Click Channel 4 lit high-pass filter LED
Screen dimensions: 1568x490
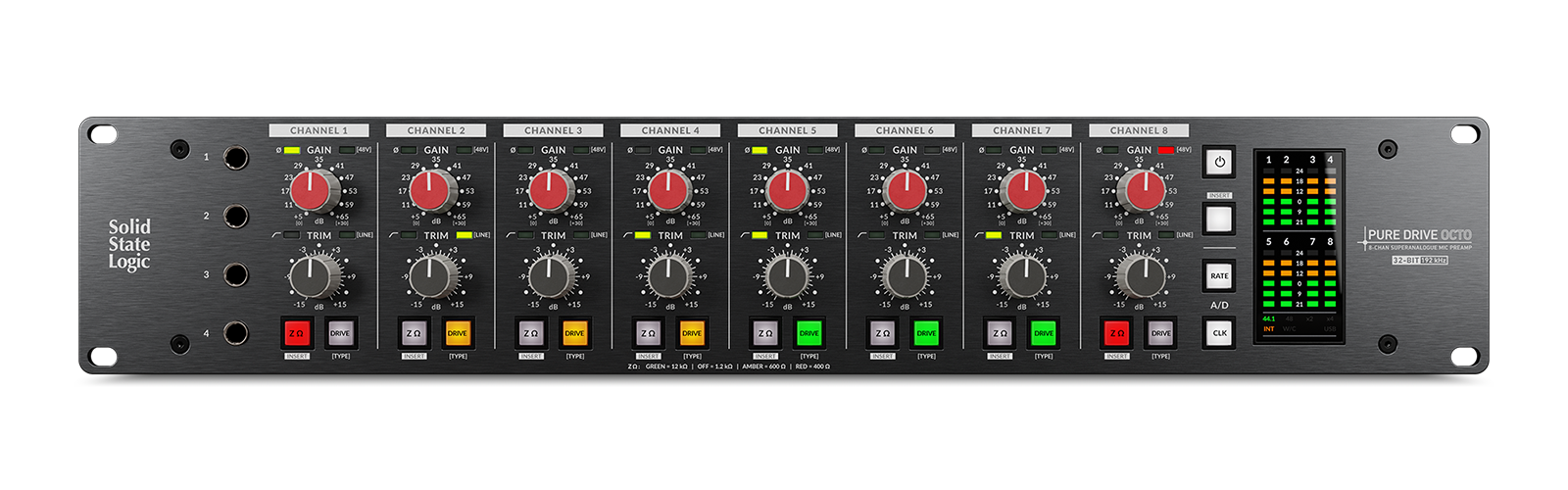point(643,235)
